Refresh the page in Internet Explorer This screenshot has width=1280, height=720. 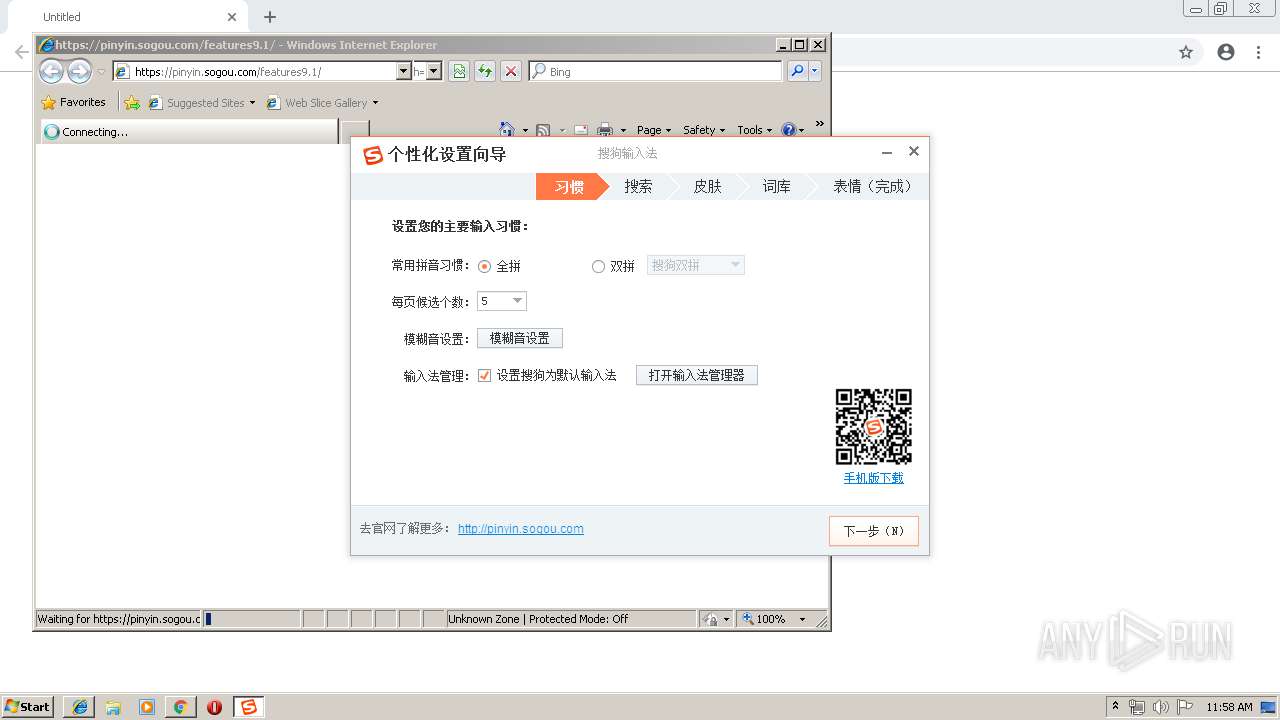click(485, 71)
